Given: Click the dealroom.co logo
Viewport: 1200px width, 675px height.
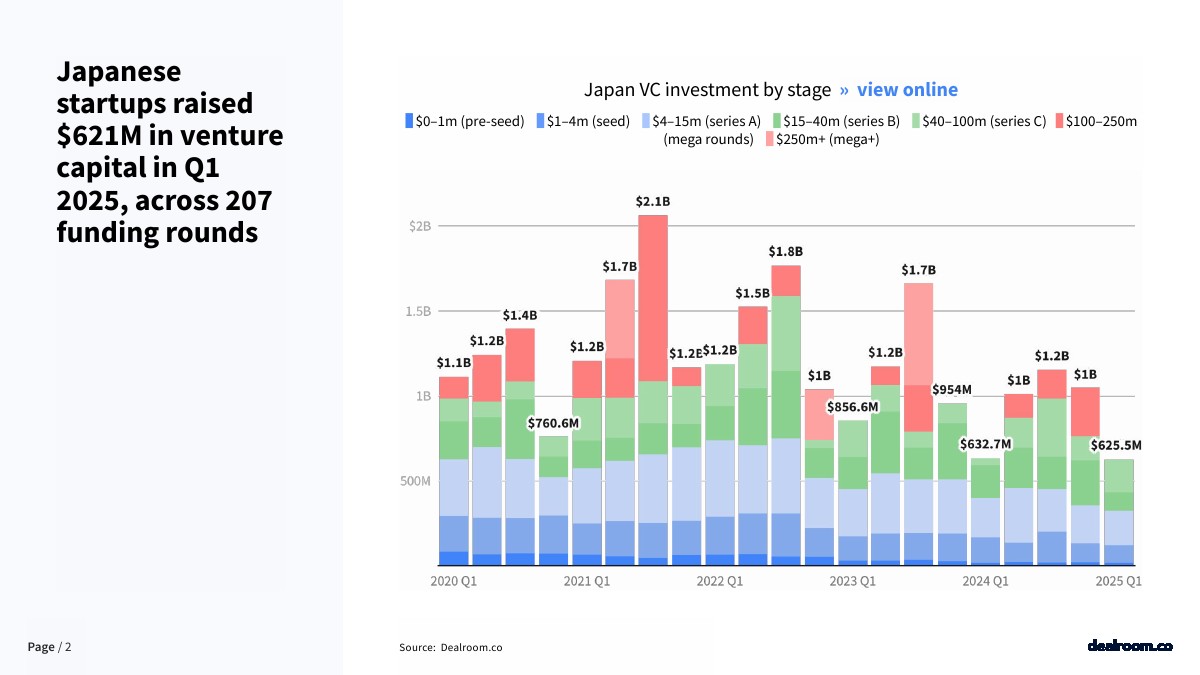Looking at the screenshot, I should [x=1129, y=646].
